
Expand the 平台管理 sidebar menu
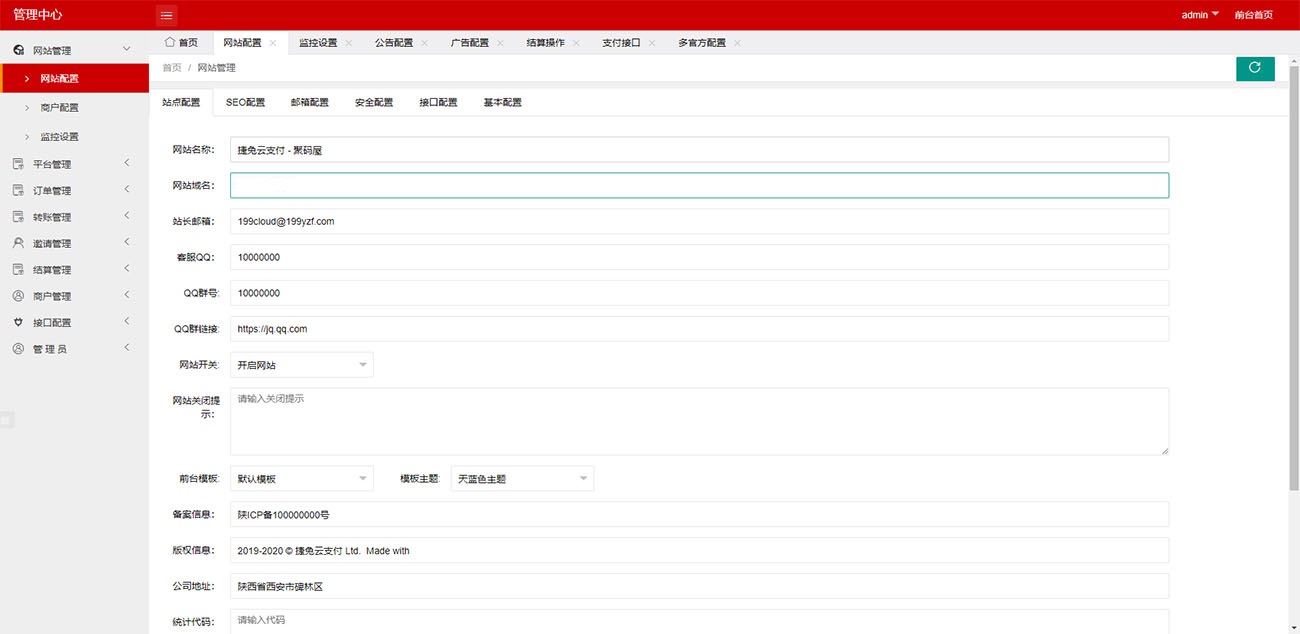[x=126, y=164]
